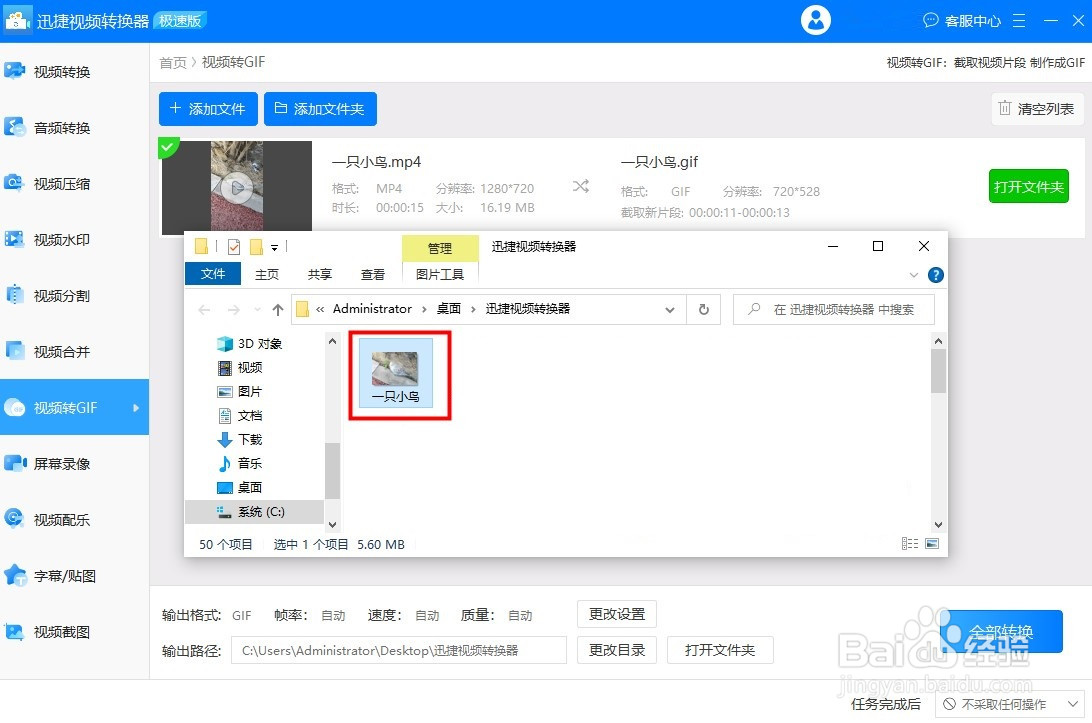Open the 主页 ribbon tab in Explorer
1092x723 pixels.
pyautogui.click(x=267, y=274)
